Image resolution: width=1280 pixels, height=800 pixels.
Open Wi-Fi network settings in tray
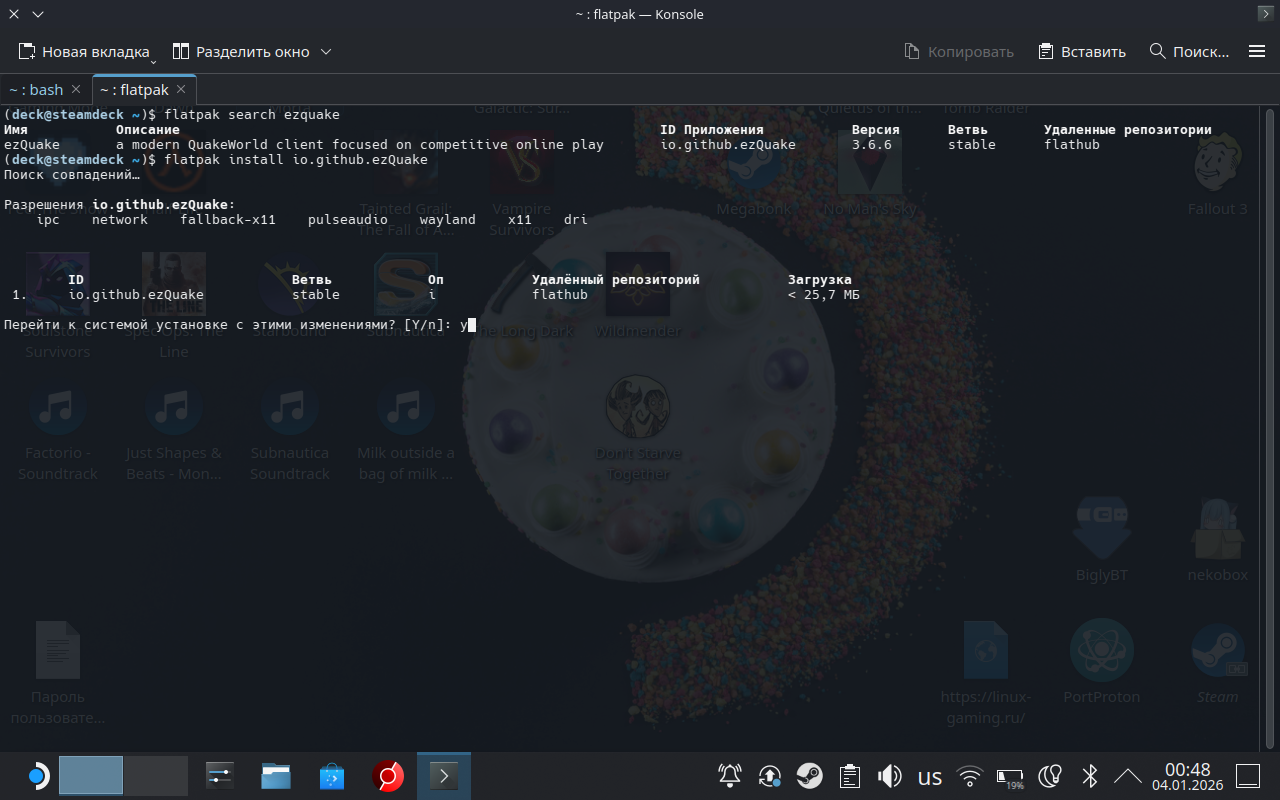point(969,776)
